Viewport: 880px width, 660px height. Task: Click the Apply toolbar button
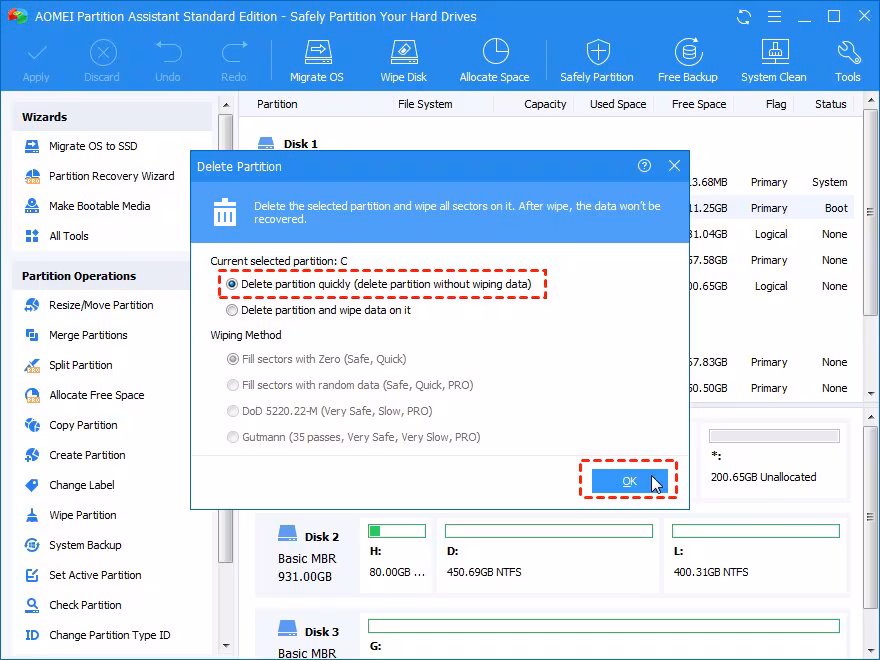click(x=36, y=61)
